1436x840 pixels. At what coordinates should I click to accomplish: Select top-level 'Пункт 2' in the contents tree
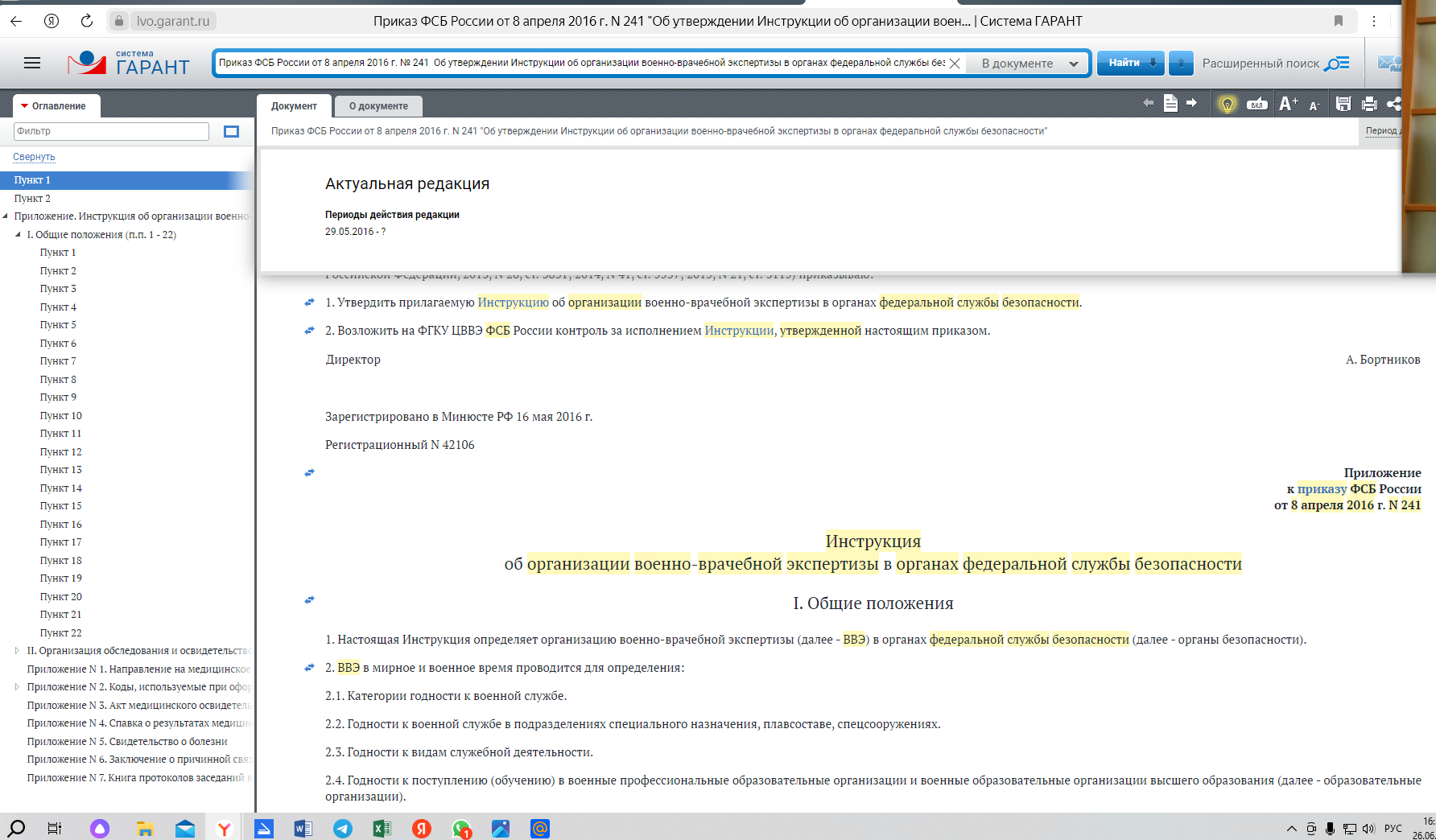[32, 199]
